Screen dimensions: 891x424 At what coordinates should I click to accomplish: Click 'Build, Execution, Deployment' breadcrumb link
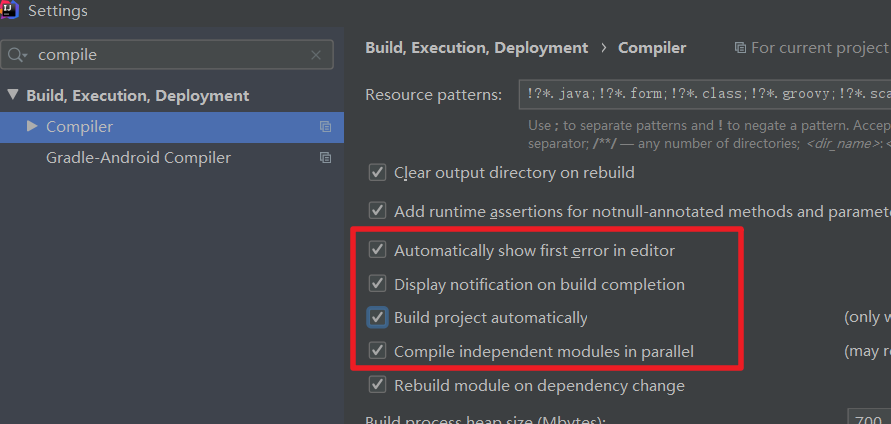(476, 47)
